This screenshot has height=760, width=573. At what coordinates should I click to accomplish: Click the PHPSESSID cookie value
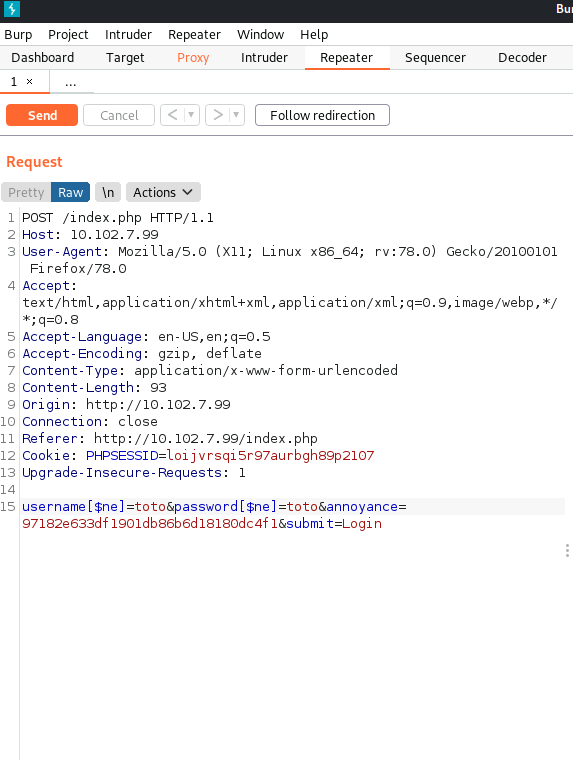pyautogui.click(x=271, y=456)
